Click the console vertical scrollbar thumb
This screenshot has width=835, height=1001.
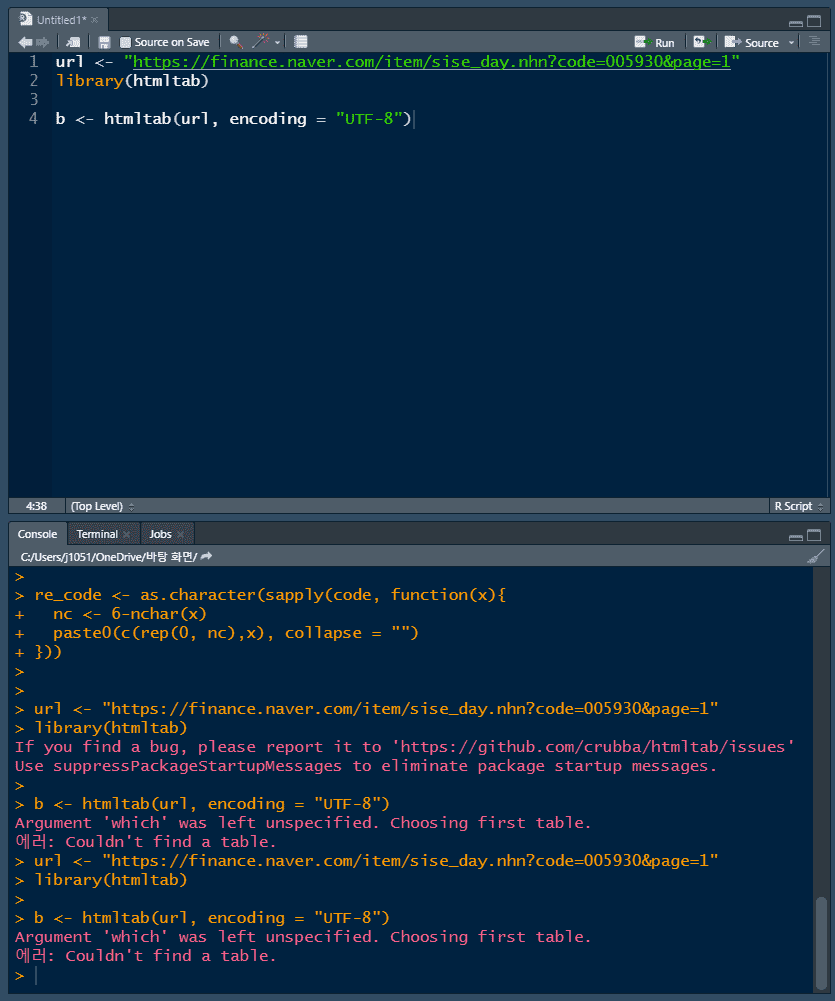tap(821, 942)
